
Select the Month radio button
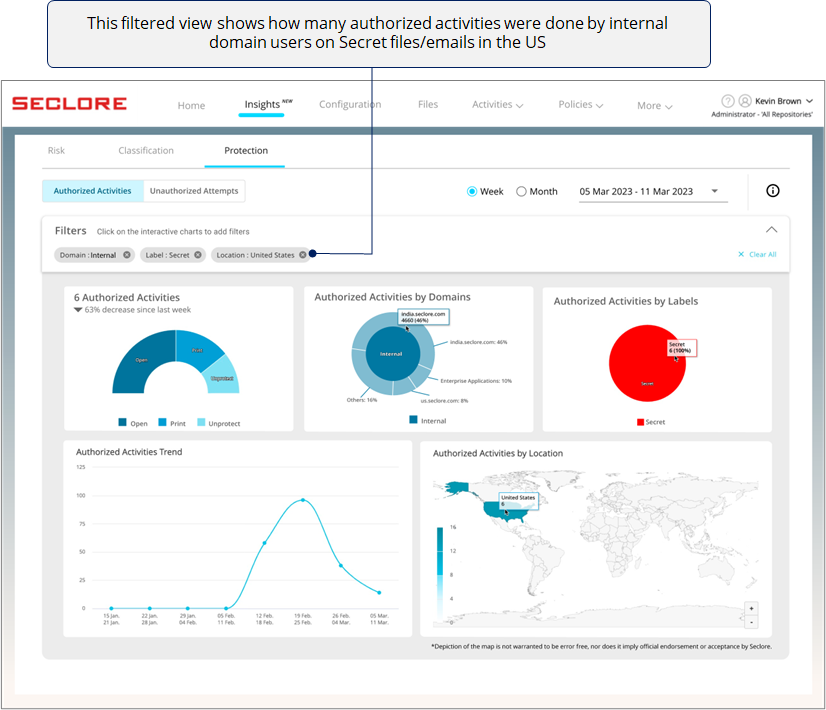tap(521, 191)
